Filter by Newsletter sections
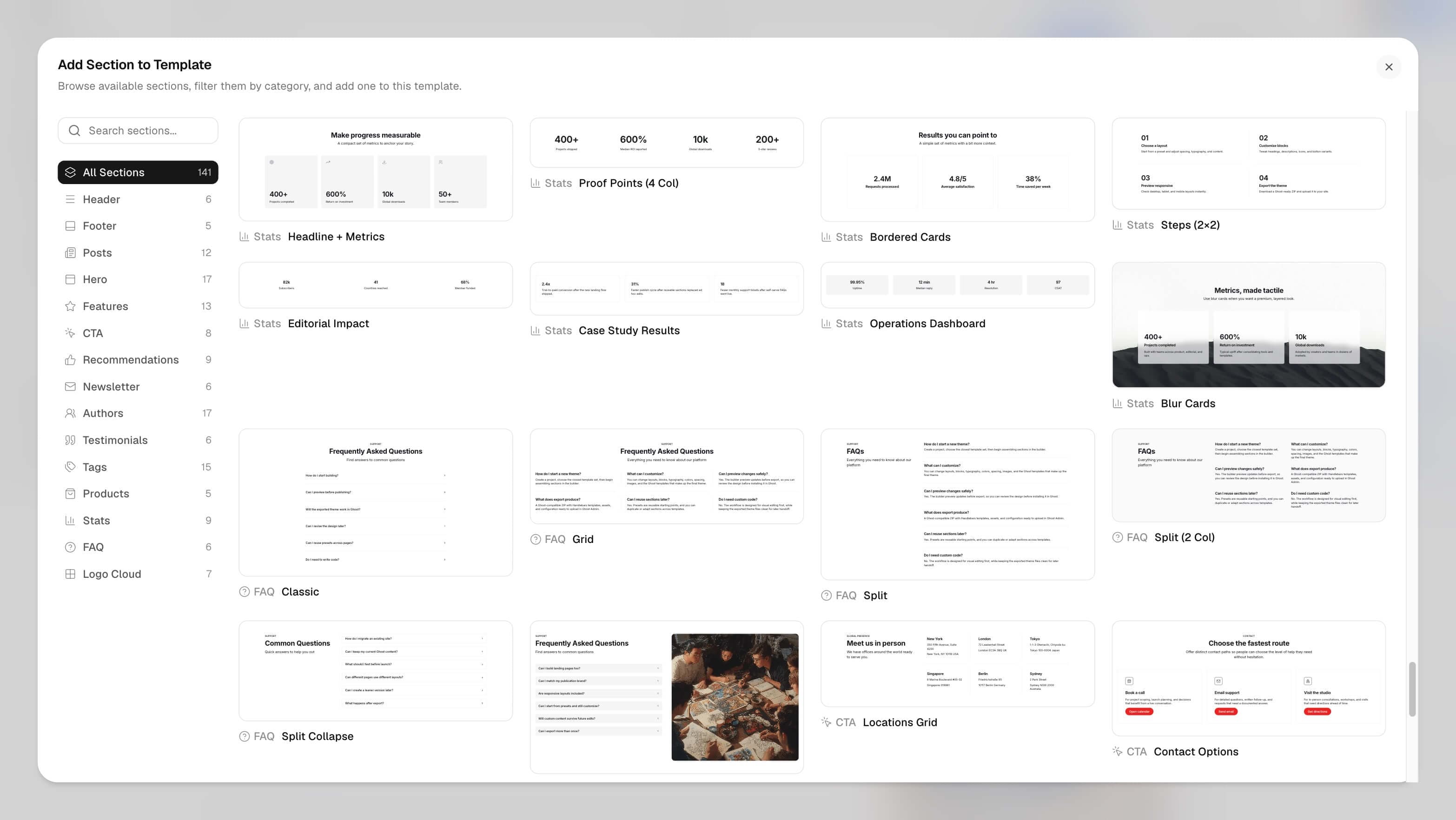This screenshot has height=820, width=1456. [x=138, y=387]
